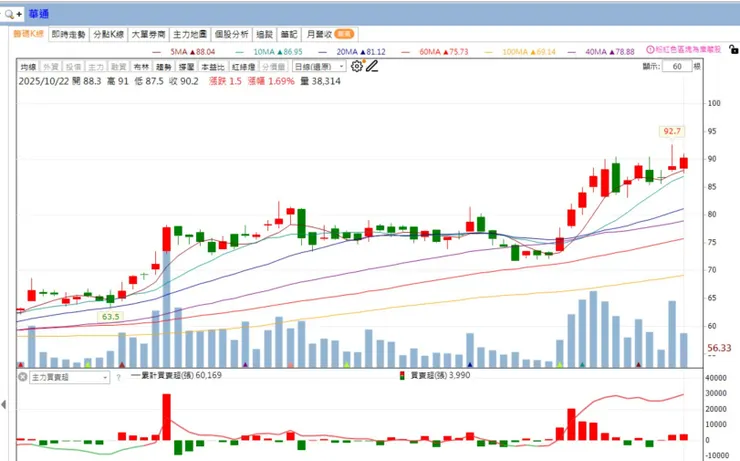Click the pink info circle icon in legend
Image resolution: width=740 pixels, height=461 pixels.
tap(650, 50)
